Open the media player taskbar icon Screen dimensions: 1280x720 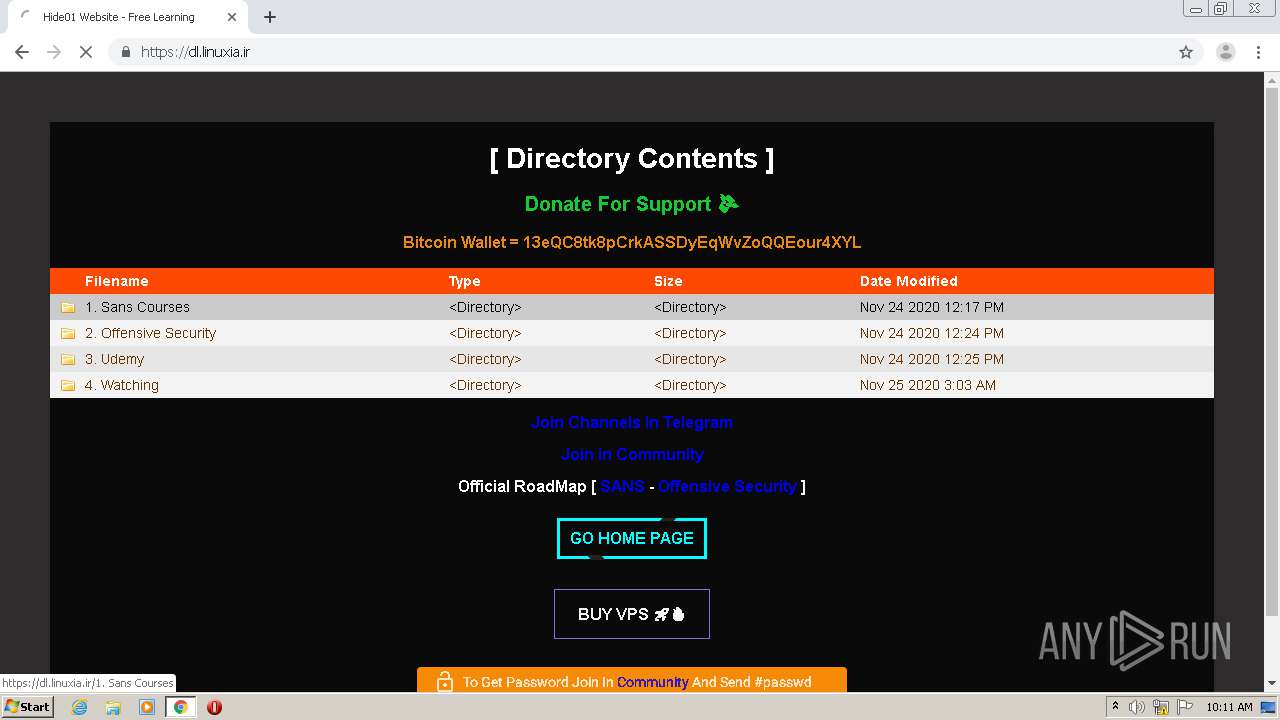point(147,707)
